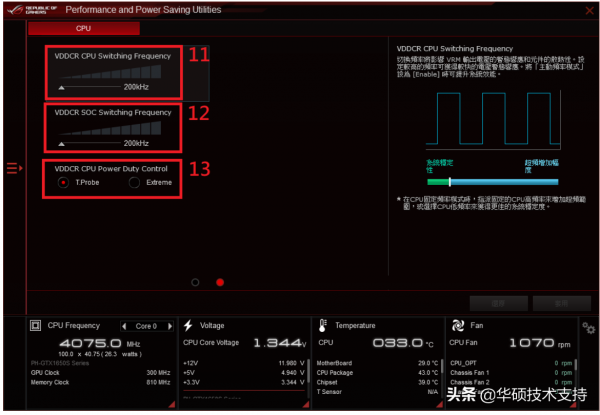
Task: Adjust VDDCR SOC Switching Frequency slider handle
Action: point(61,144)
